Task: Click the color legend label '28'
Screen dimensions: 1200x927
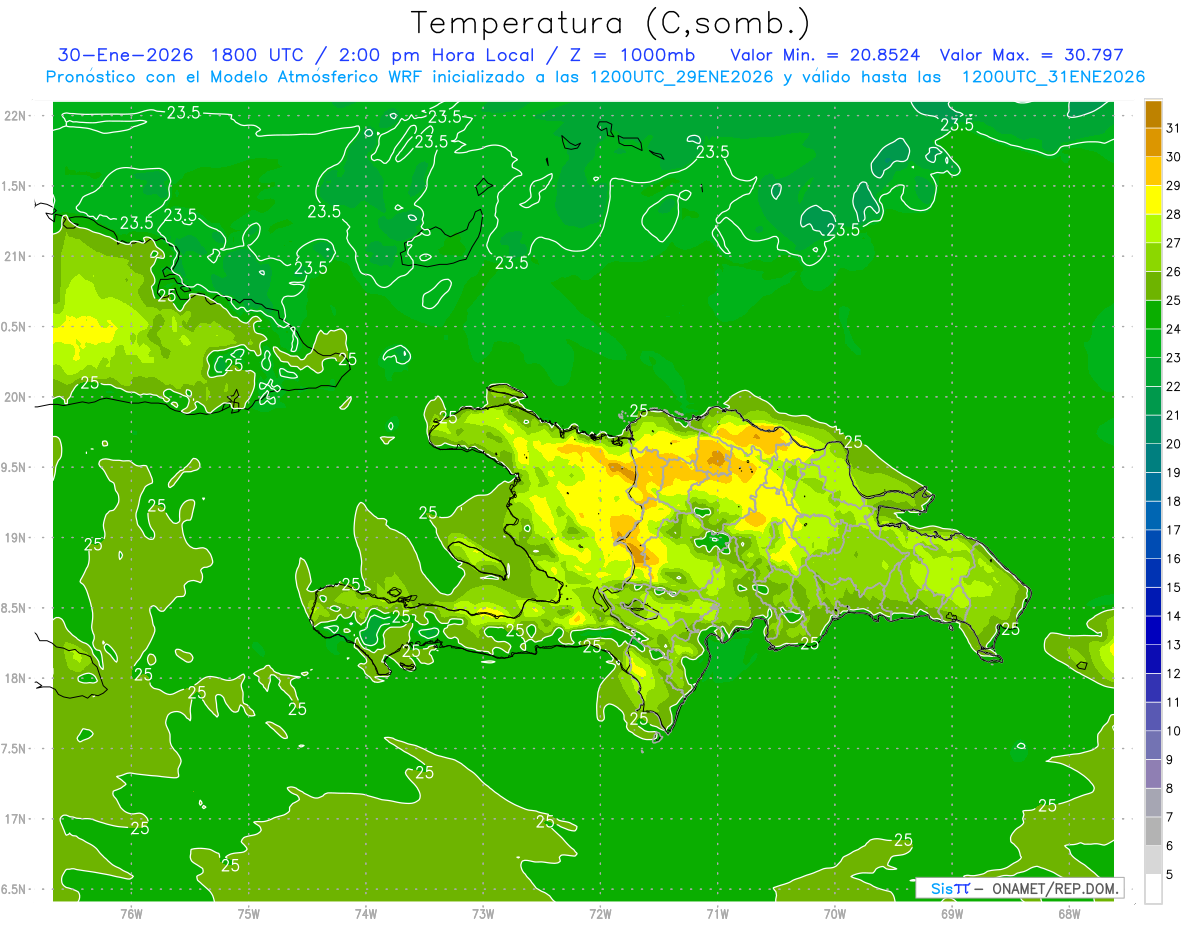Action: (x=1173, y=214)
